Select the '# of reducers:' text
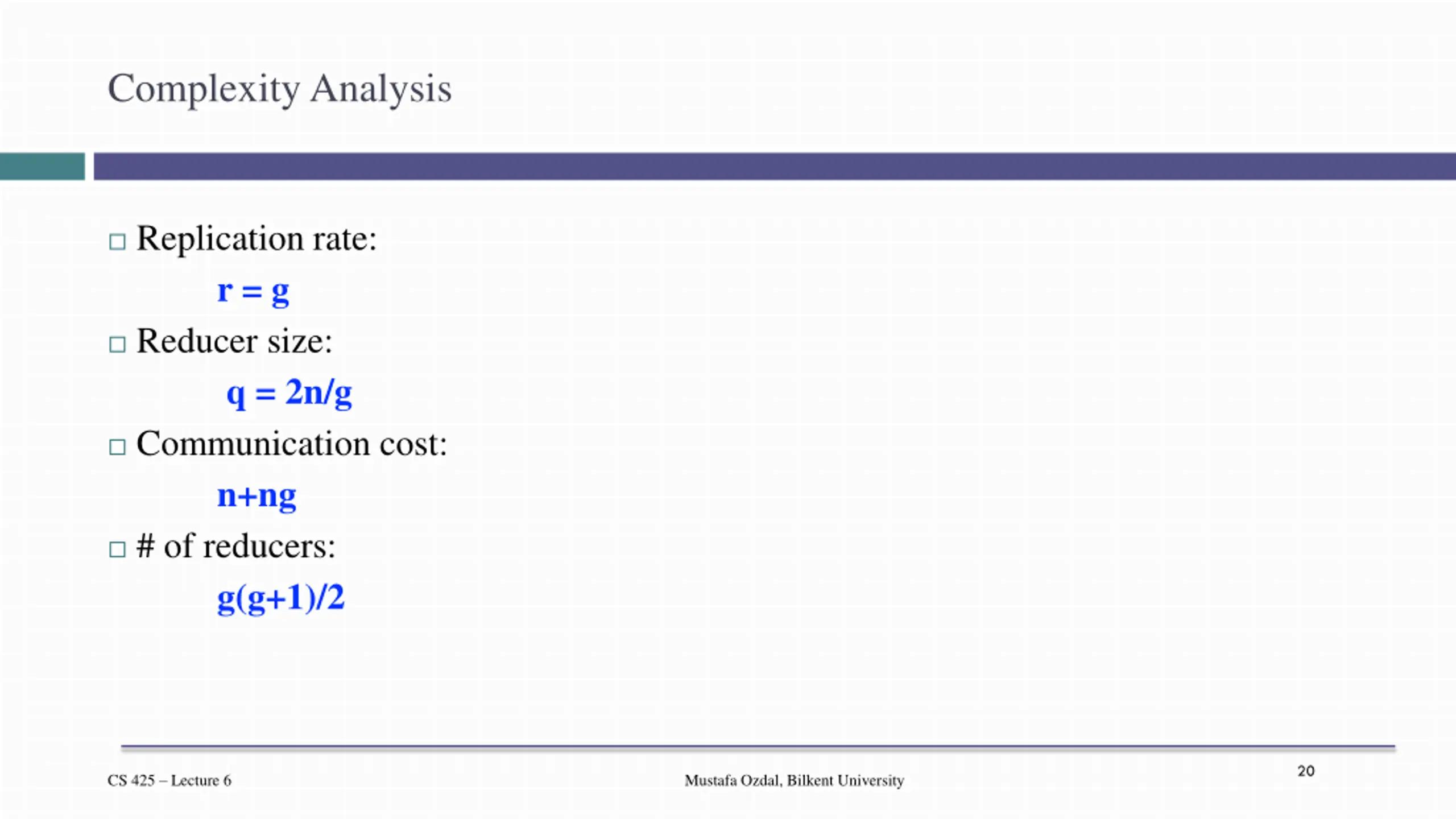The height and width of the screenshot is (819, 1456). (x=236, y=546)
